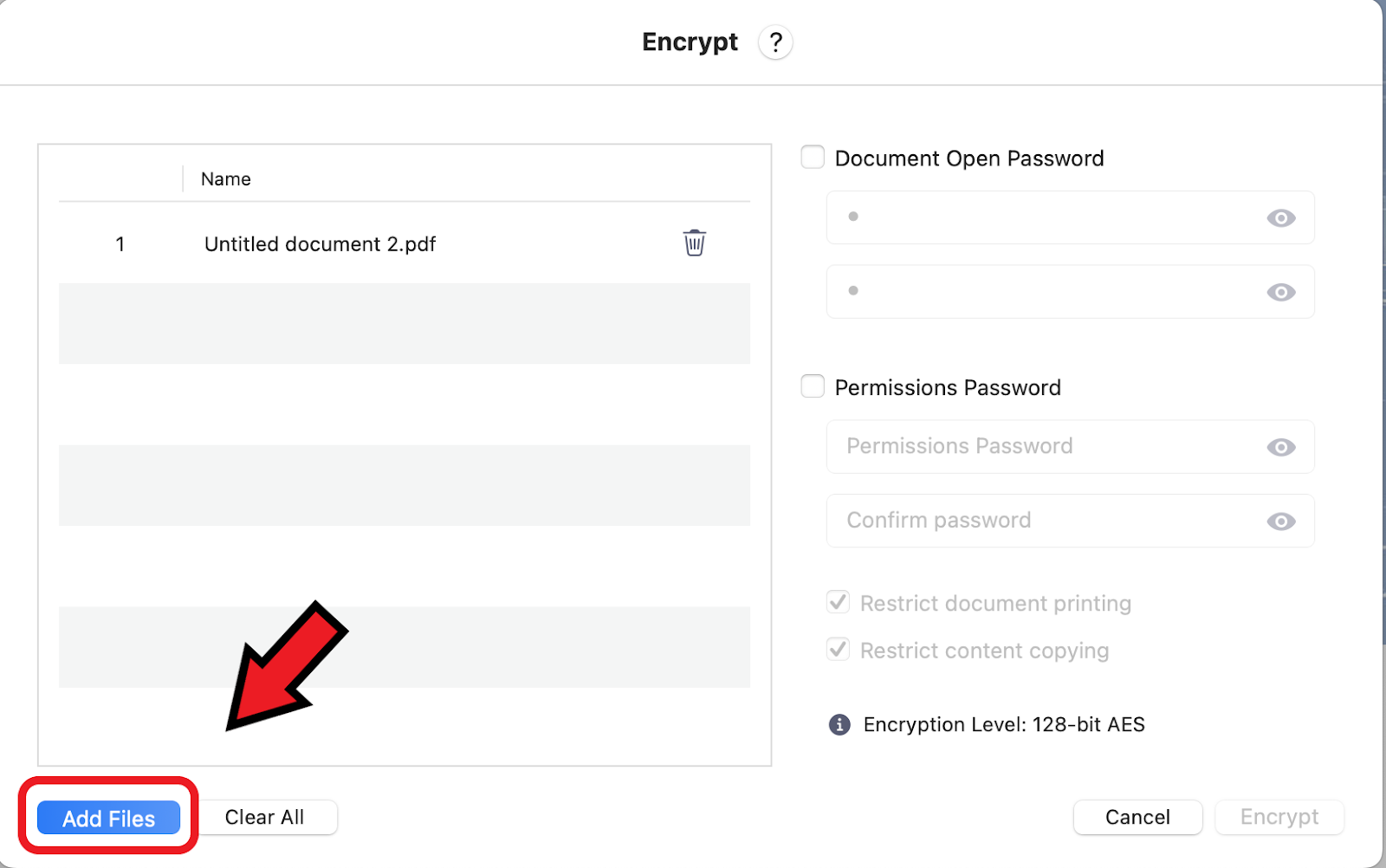
Task: Click into the Confirm password input
Action: pyautogui.click(x=1039, y=521)
